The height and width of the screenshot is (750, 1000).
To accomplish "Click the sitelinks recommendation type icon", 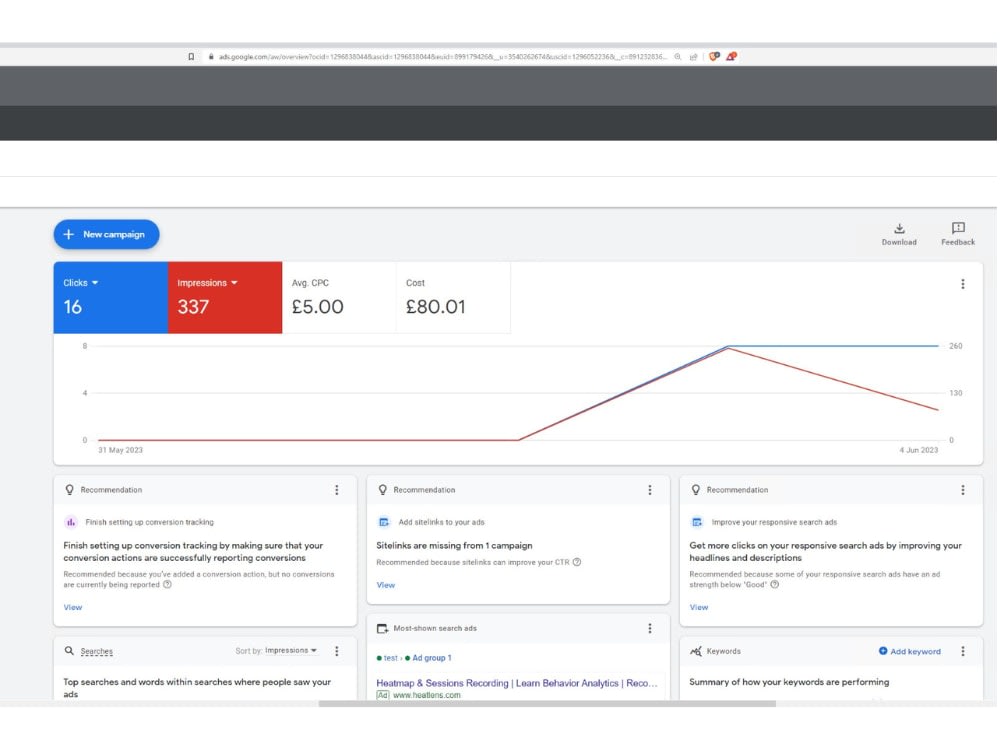I will pos(384,522).
